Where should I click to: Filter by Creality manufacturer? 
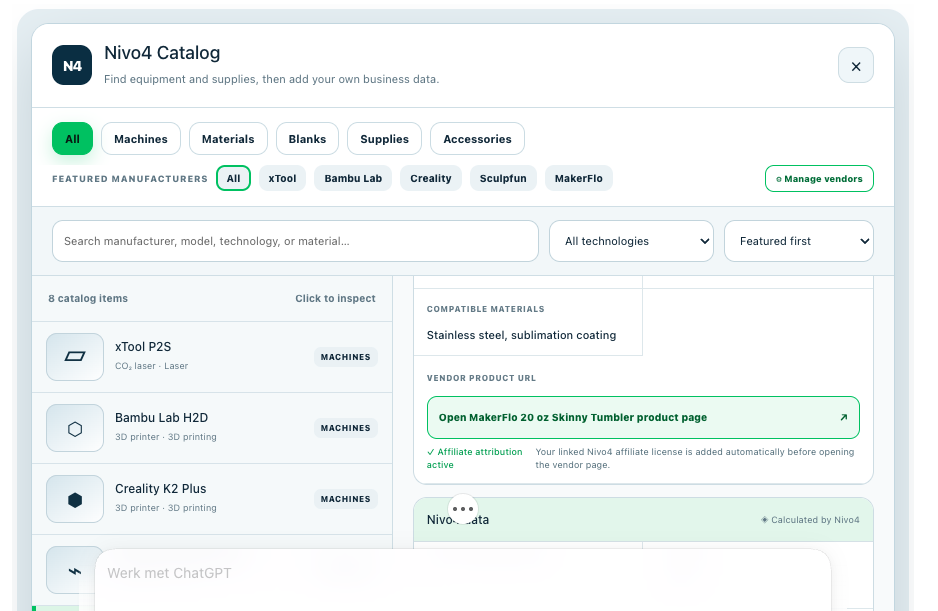[431, 178]
